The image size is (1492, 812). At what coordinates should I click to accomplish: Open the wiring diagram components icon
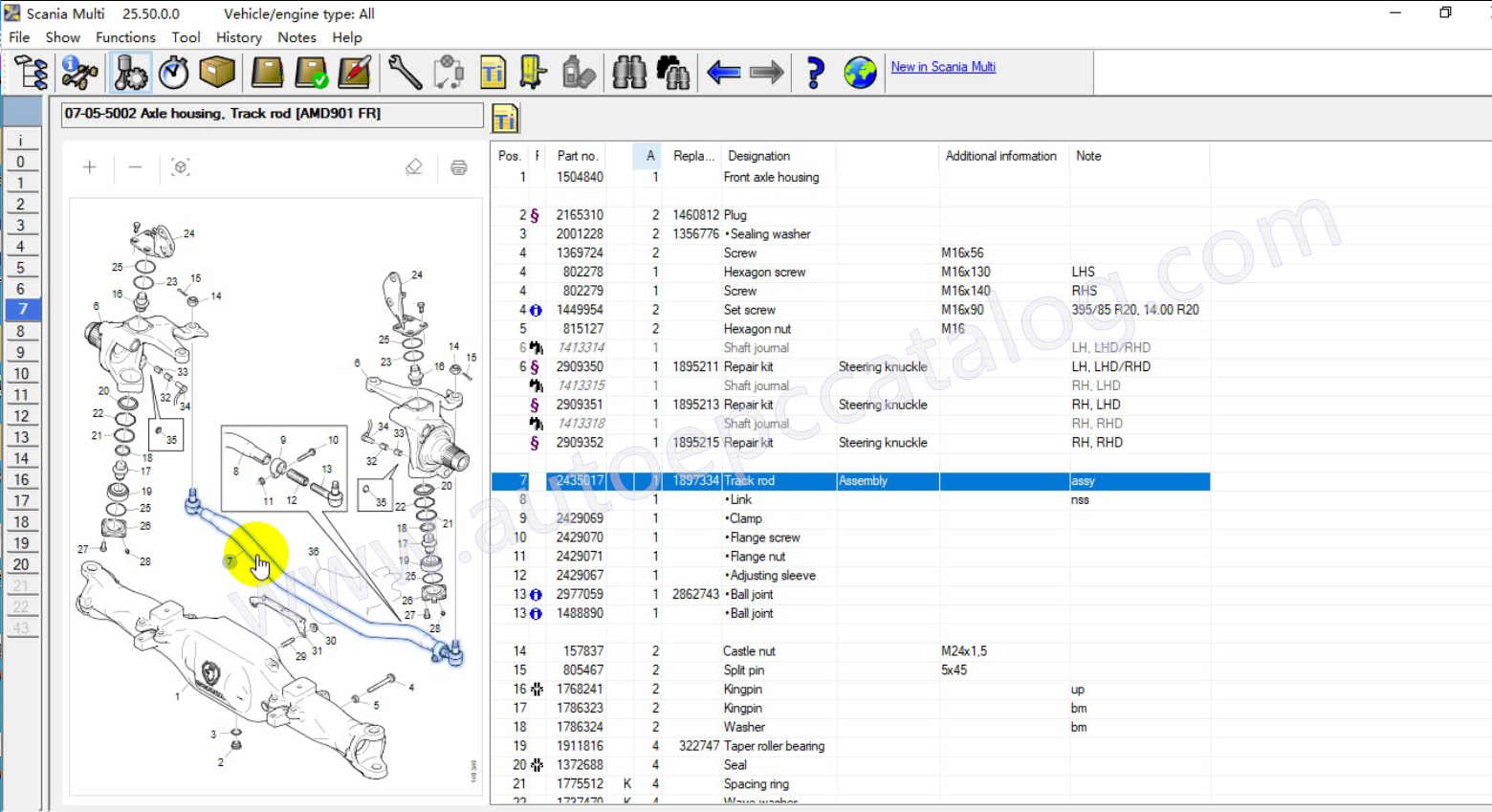[x=449, y=73]
